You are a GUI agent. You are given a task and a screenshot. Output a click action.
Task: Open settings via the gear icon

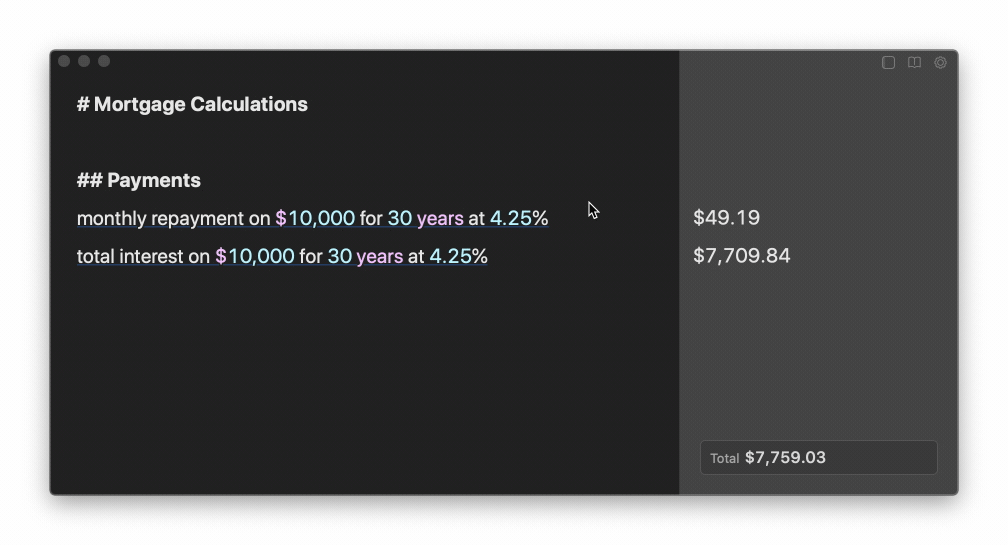tap(940, 62)
